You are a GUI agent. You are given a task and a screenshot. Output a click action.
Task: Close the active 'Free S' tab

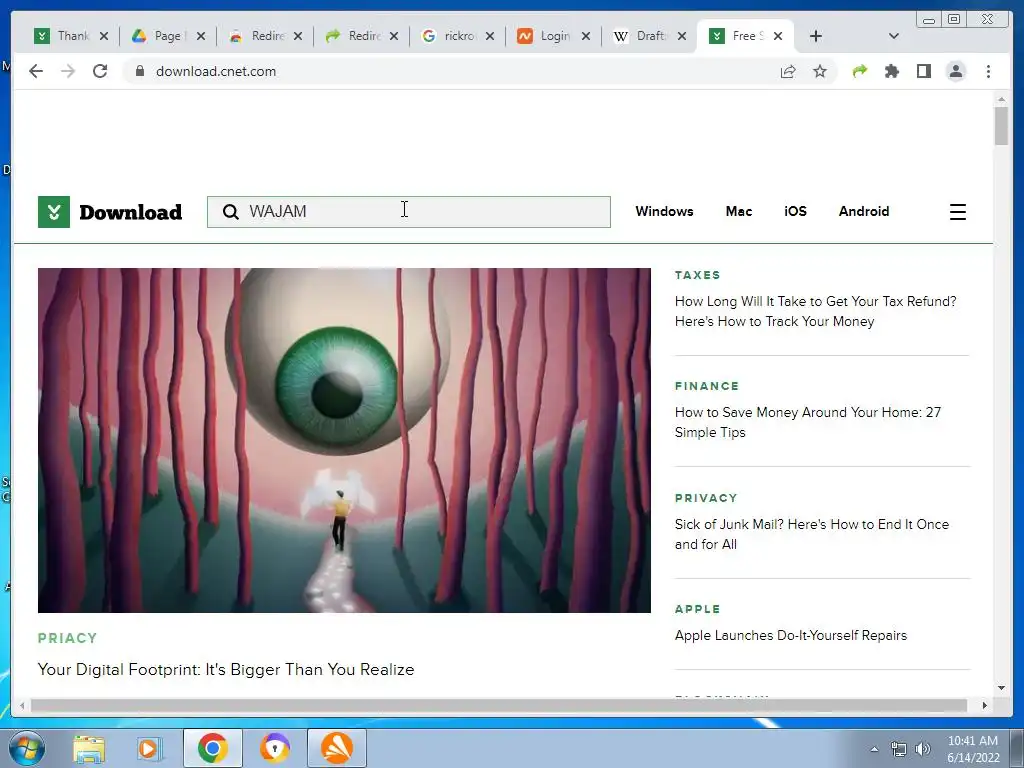coord(778,36)
